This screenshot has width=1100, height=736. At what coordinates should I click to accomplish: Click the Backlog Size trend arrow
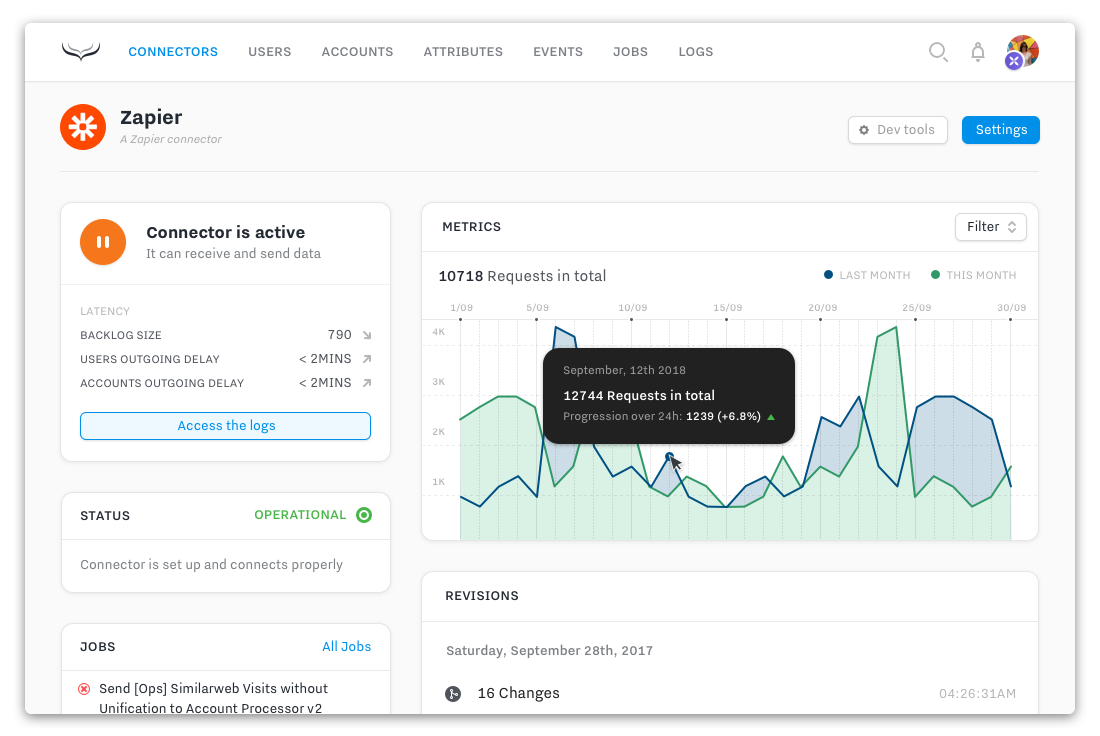[367, 335]
